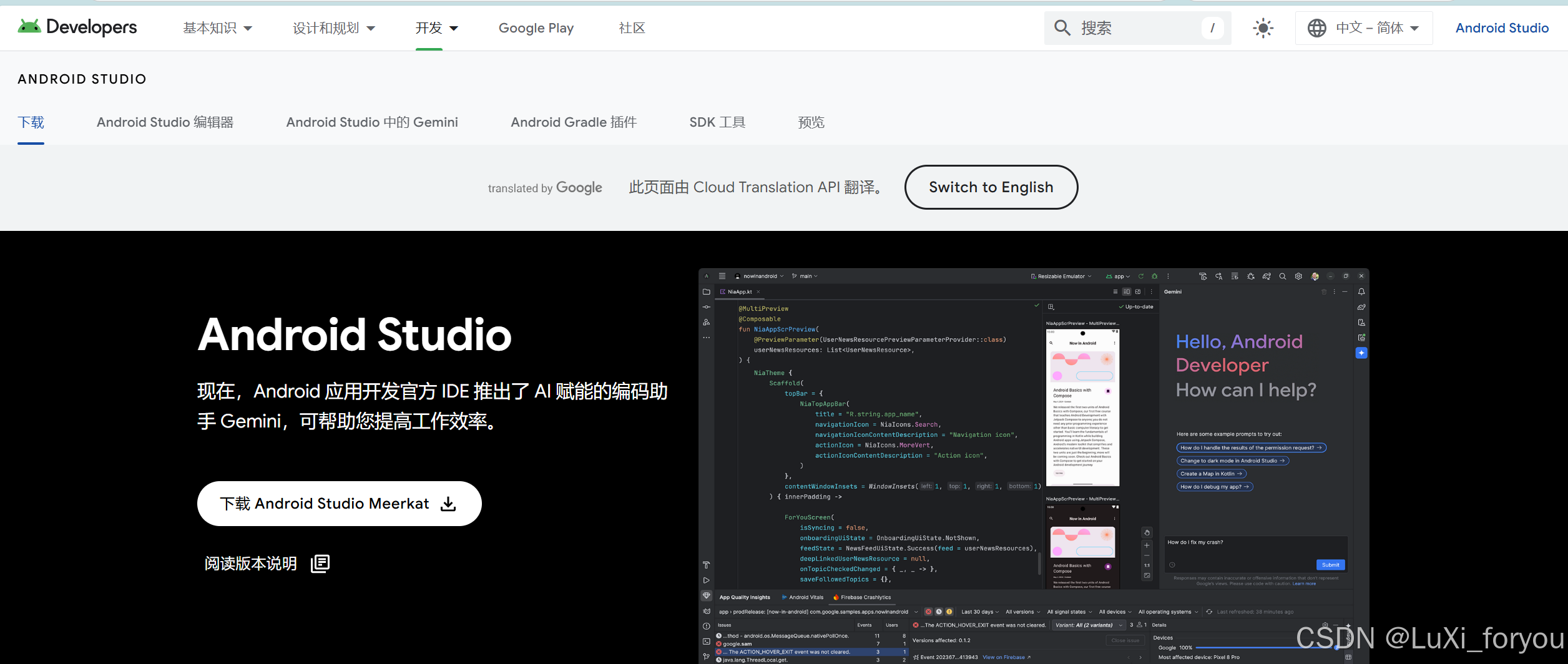1568x664 pixels.
Task: Switch to the Android Studio 编辑器 tab
Action: (165, 122)
